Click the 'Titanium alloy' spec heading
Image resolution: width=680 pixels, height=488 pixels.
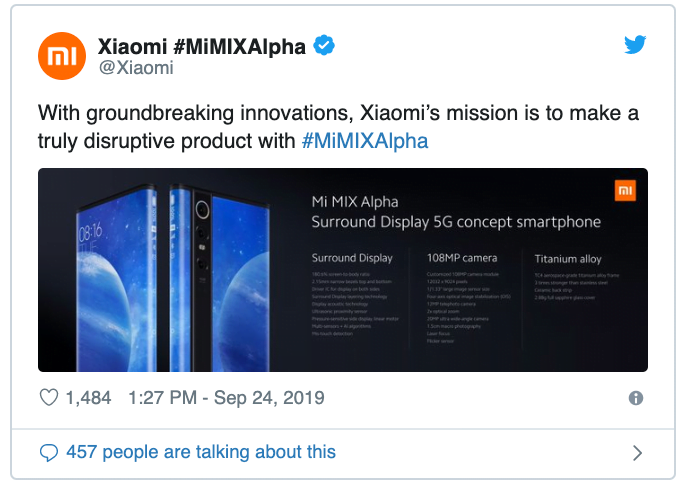point(568,259)
